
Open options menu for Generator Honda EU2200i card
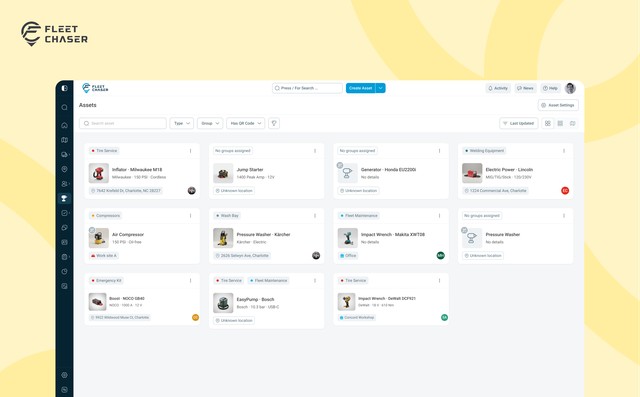click(x=440, y=151)
